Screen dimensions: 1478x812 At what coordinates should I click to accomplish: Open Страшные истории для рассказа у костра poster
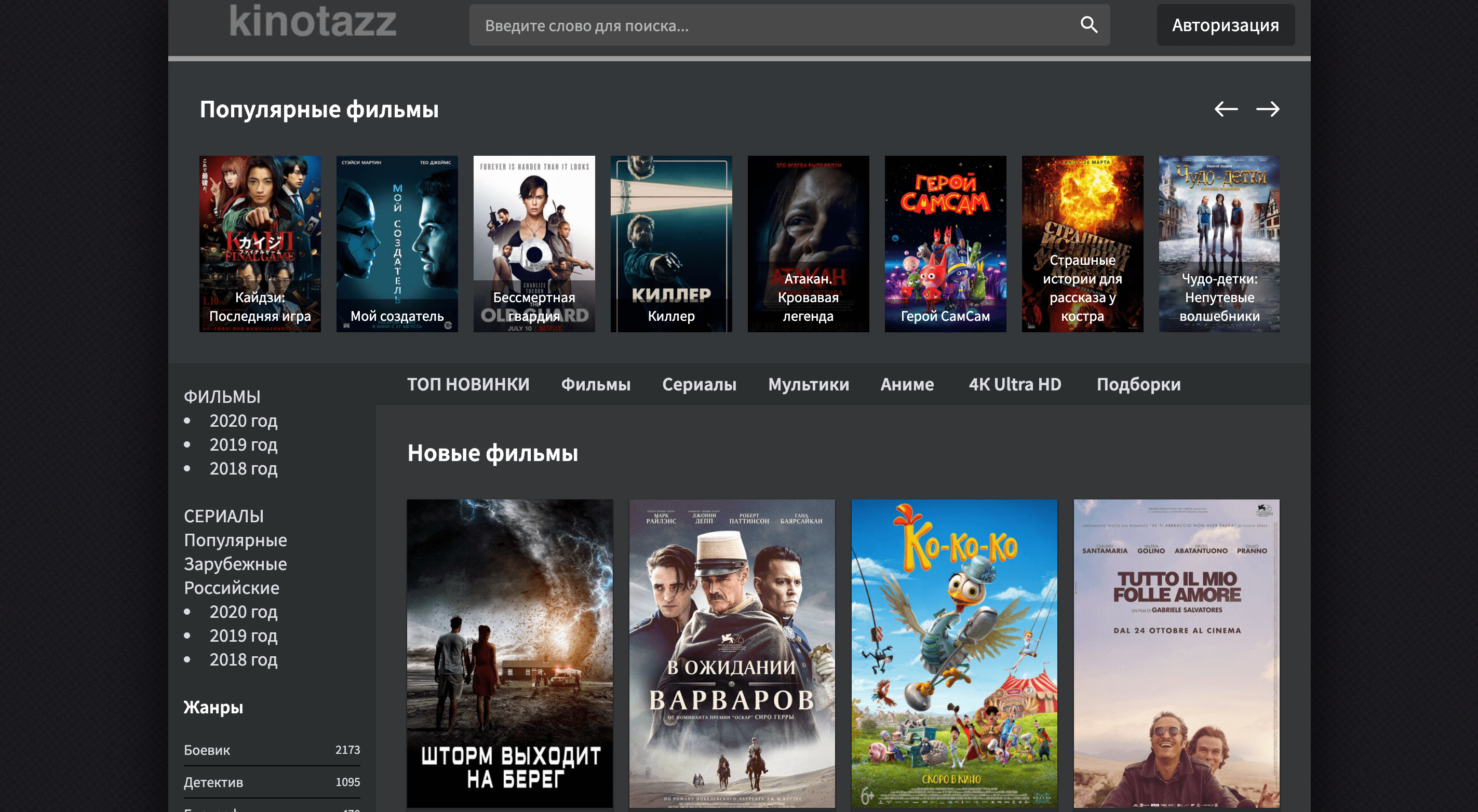coord(1083,243)
